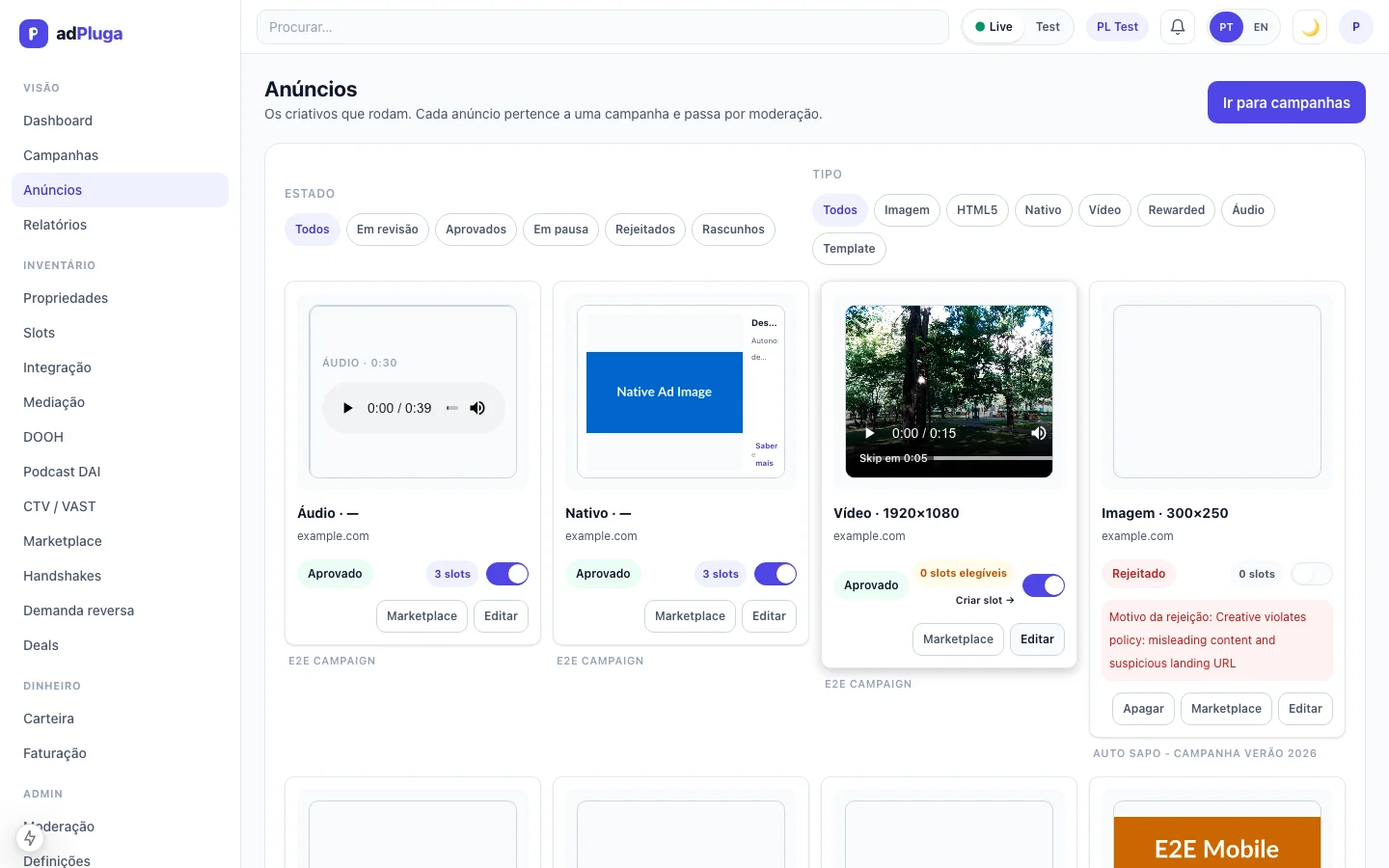Play the audio ad preview
Screen dimensions: 1389x868
coord(348,408)
